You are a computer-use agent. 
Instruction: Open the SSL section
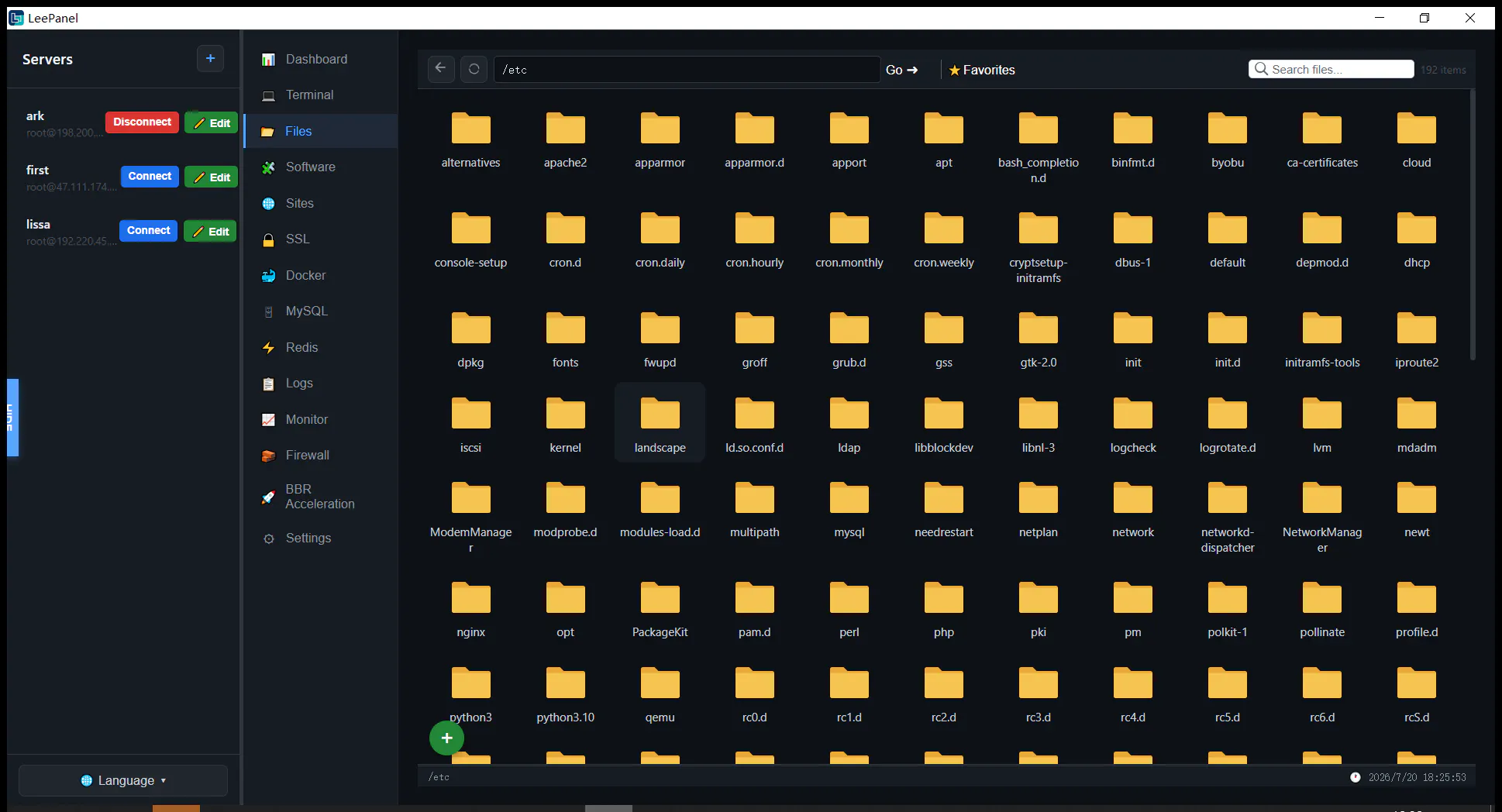[x=321, y=239]
